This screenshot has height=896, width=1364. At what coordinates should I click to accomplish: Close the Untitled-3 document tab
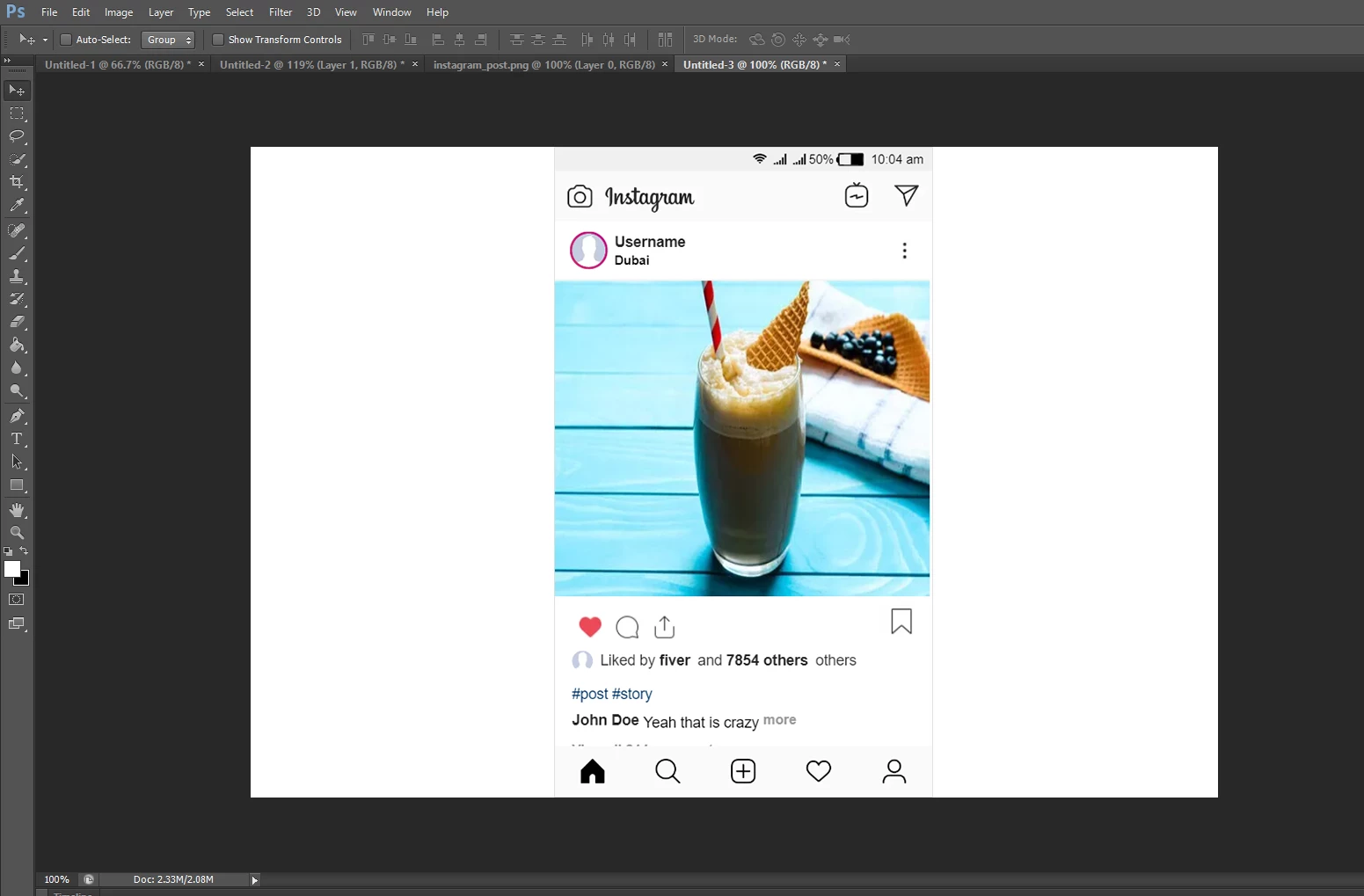pos(837,64)
